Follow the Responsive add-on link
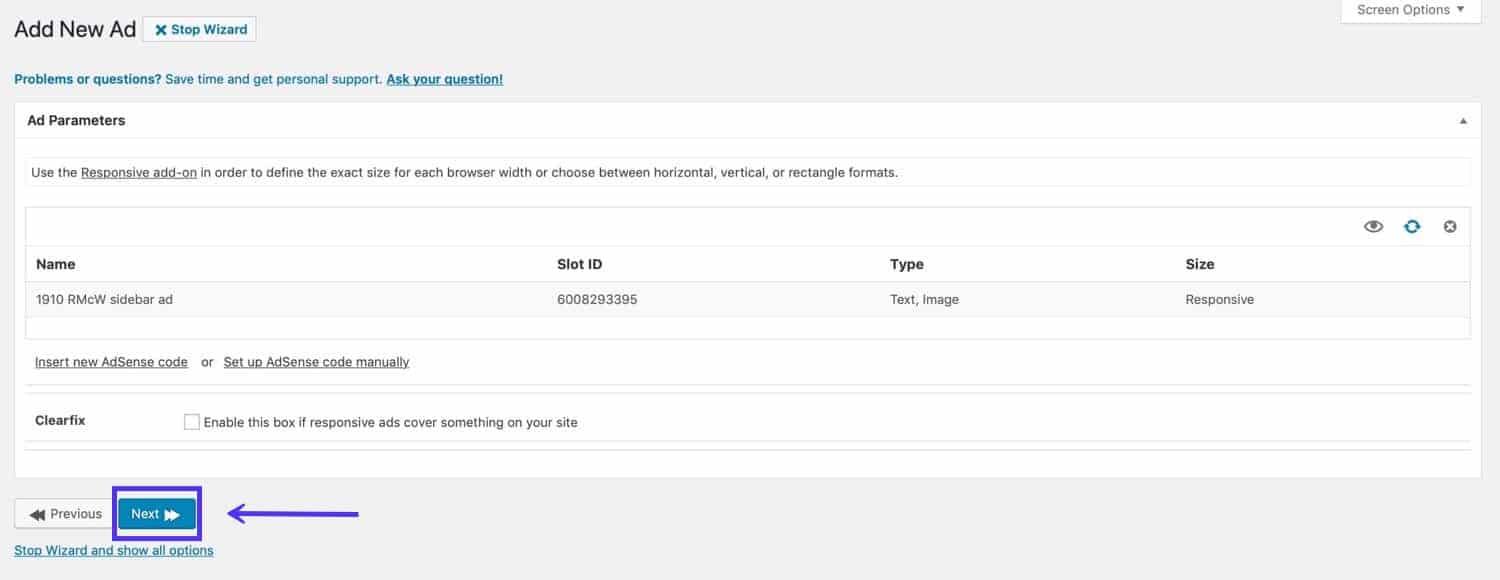Viewport: 1500px width, 580px height. click(x=138, y=172)
